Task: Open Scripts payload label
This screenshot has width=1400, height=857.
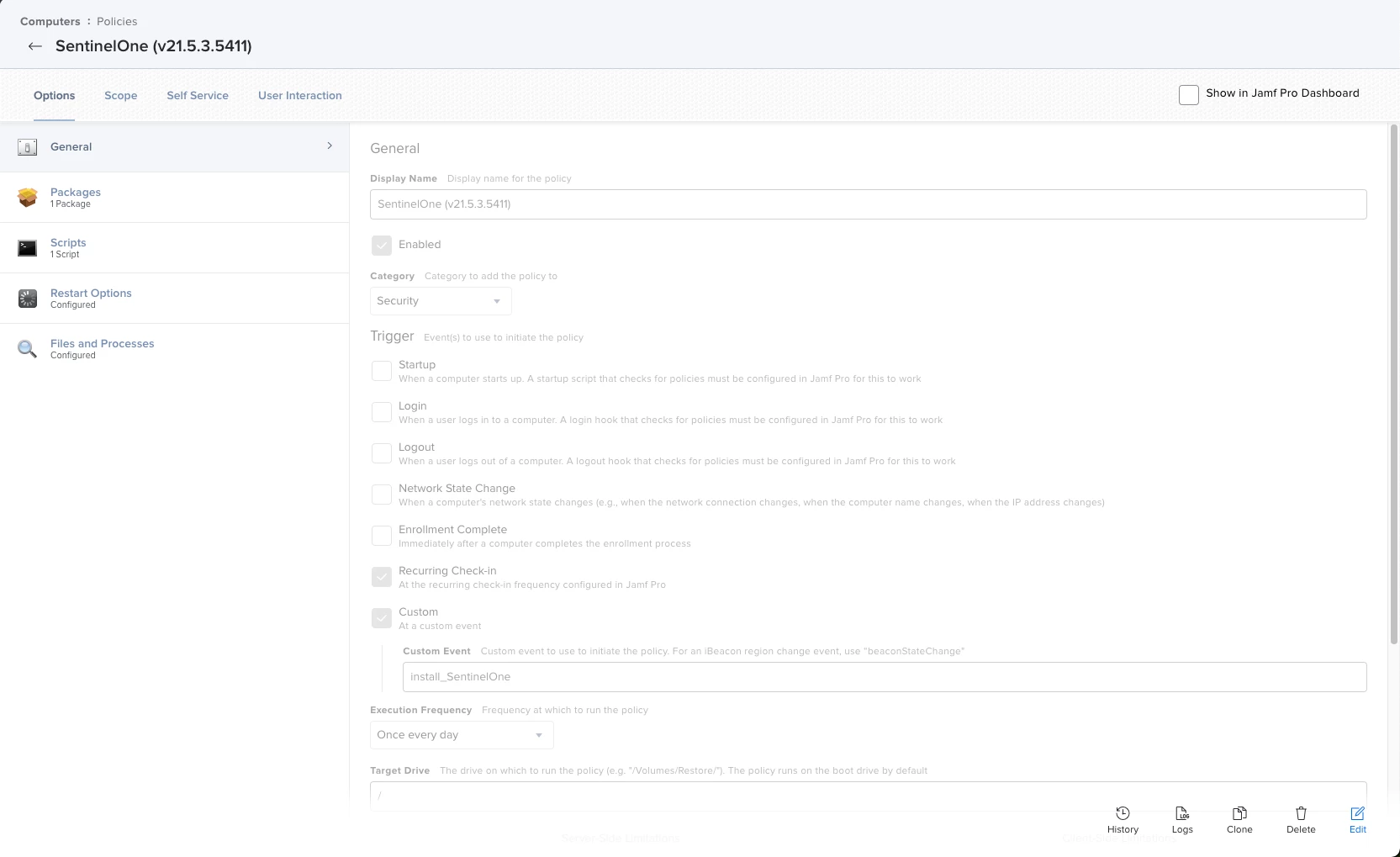Action: coord(68,243)
